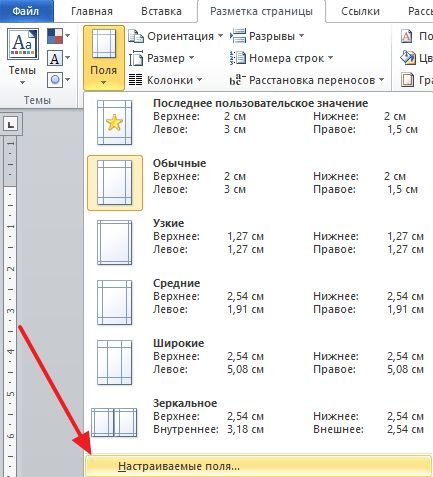The image size is (433, 477).
Task: Open theme effects icon
Action: pos(55,80)
